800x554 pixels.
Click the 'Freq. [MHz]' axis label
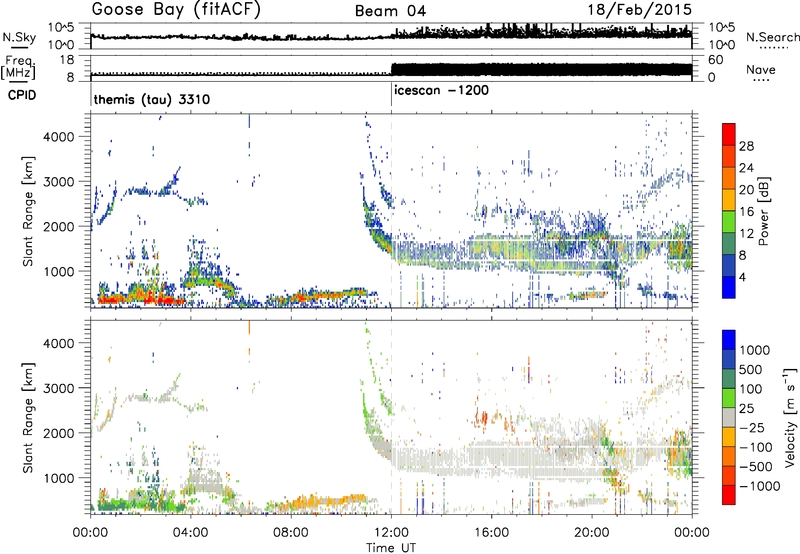pos(18,68)
